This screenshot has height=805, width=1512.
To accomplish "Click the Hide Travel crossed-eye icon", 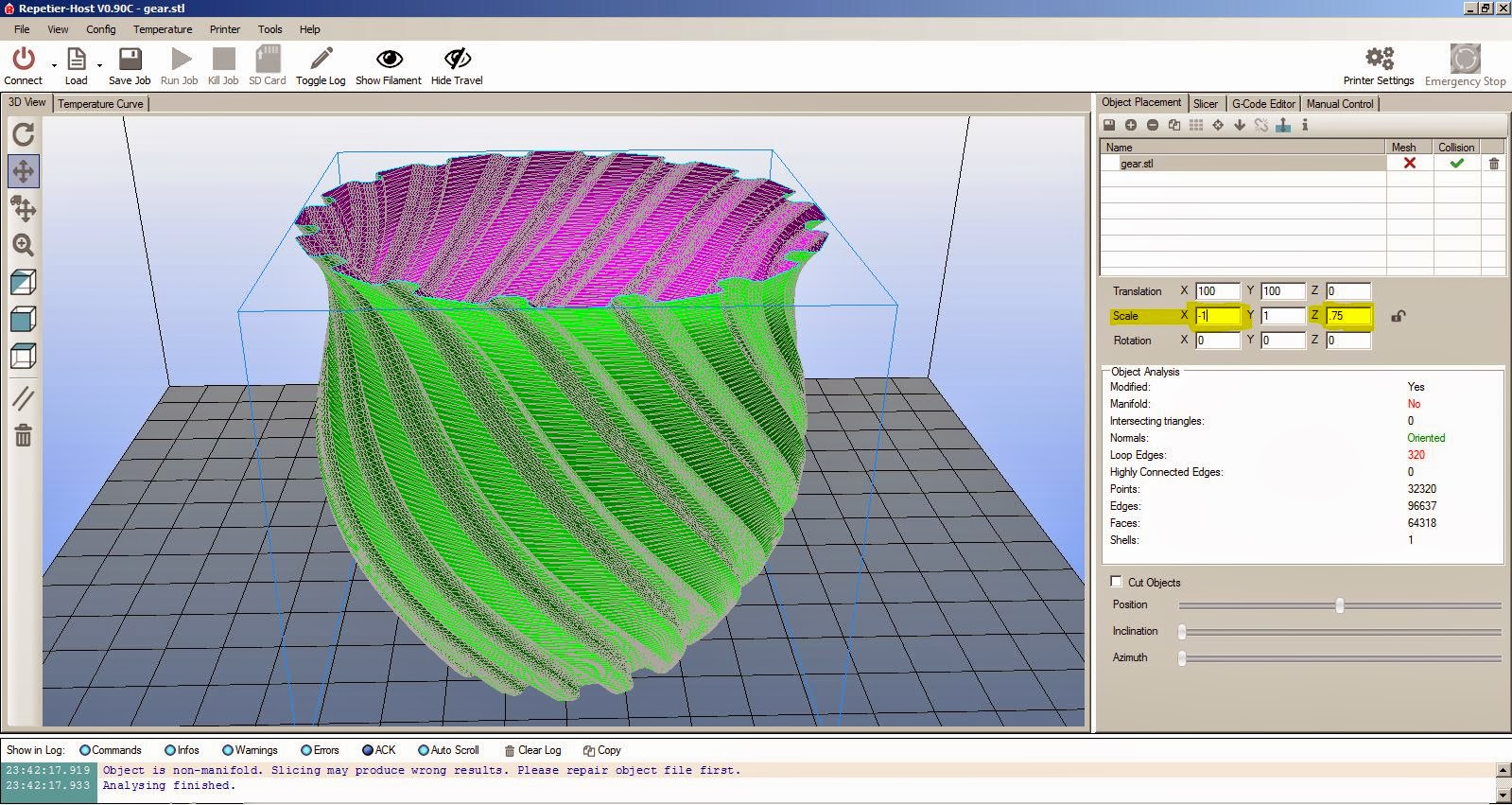I will (x=457, y=59).
